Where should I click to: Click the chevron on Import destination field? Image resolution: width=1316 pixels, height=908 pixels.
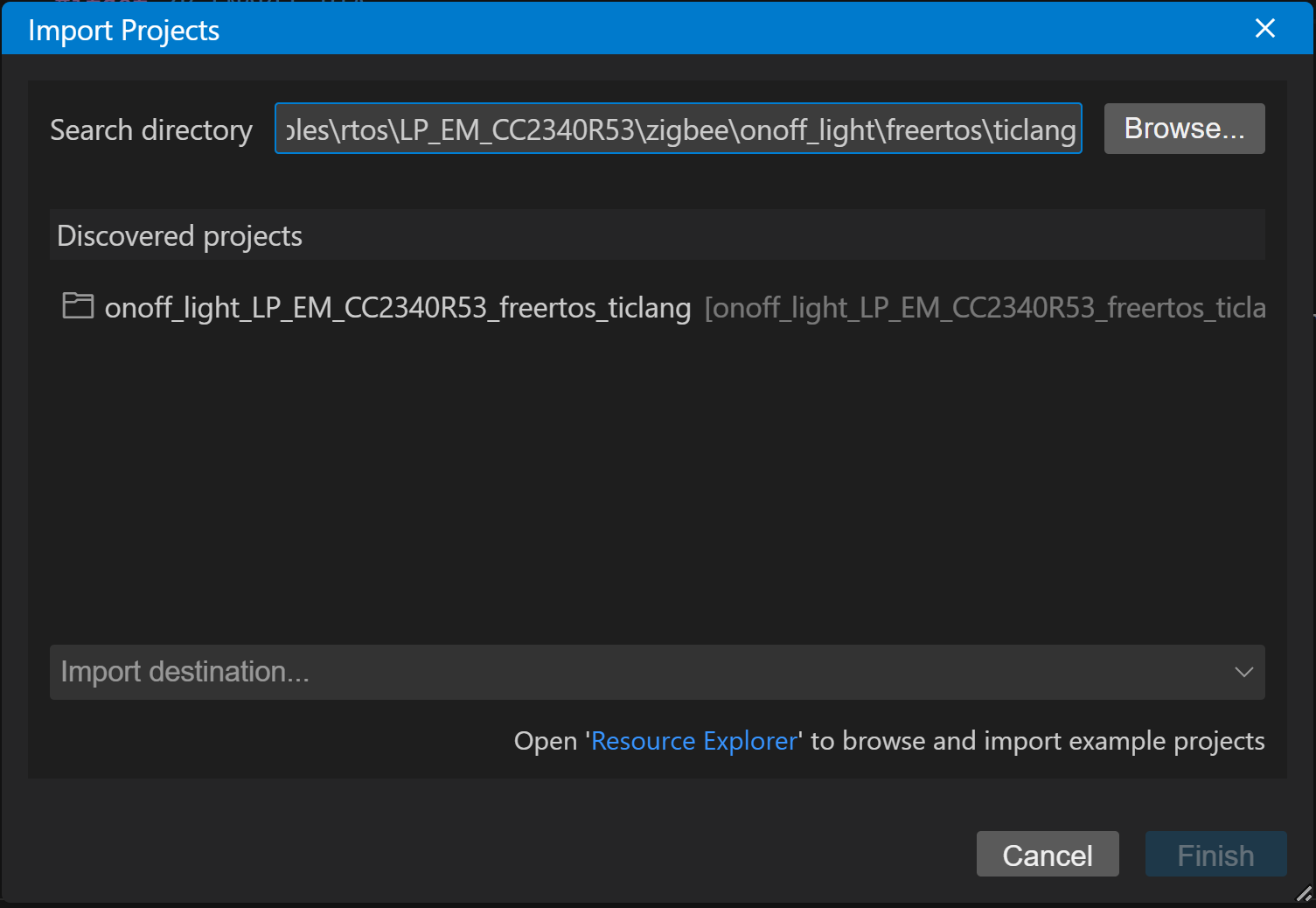[x=1243, y=672]
